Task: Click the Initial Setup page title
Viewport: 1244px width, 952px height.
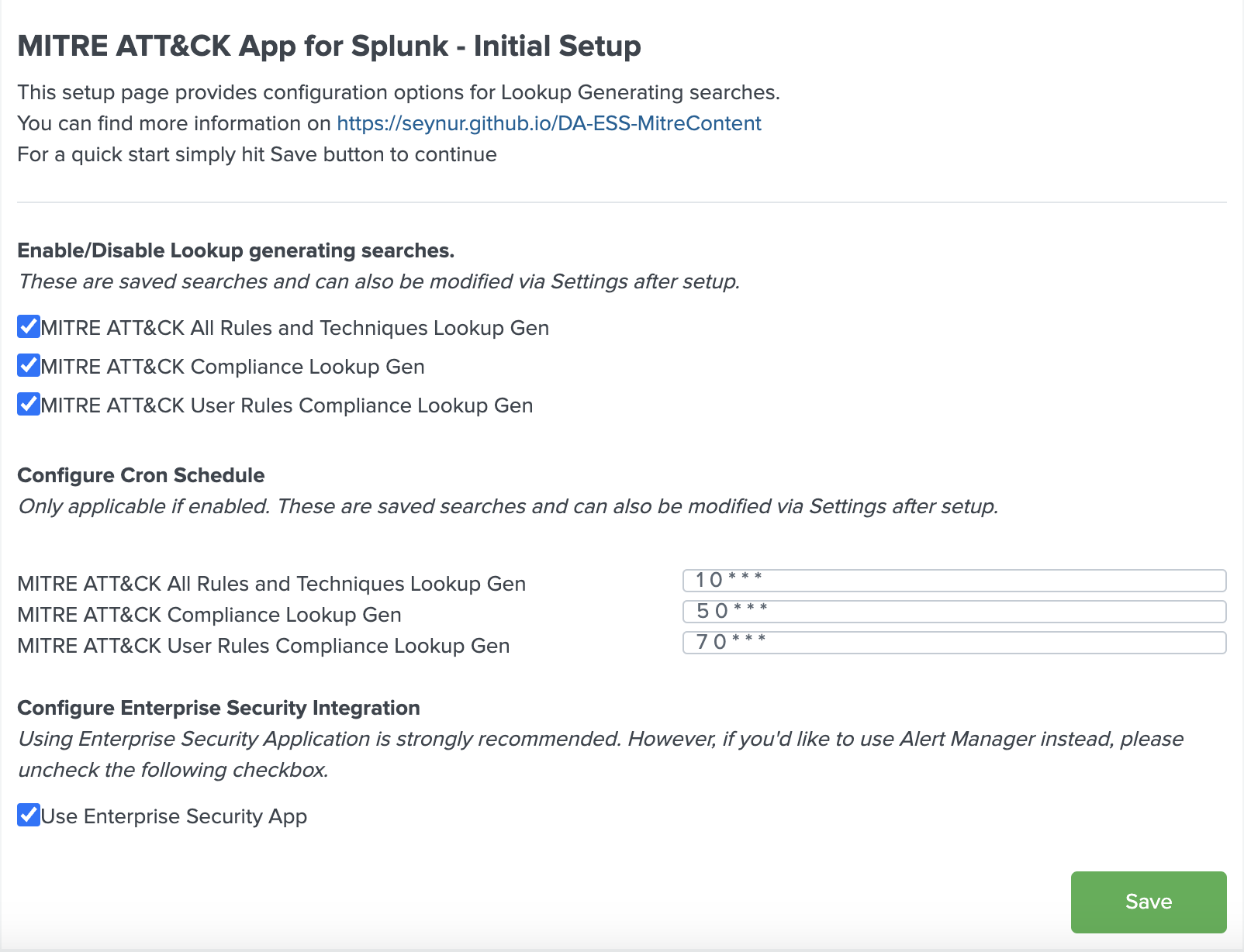Action: pyautogui.click(x=329, y=47)
